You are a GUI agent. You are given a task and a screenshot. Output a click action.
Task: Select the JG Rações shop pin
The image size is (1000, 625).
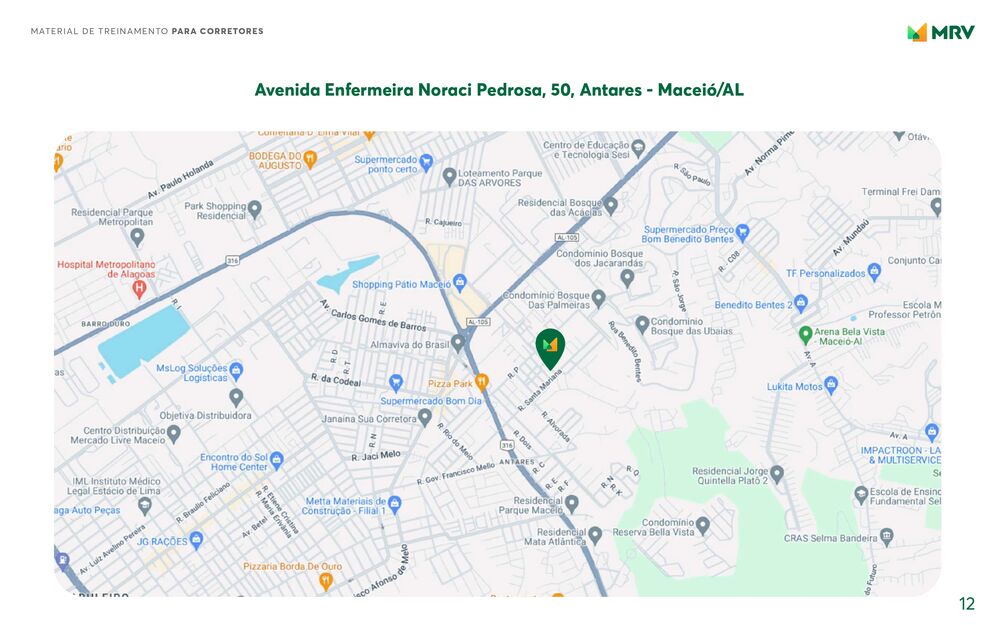pyautogui.click(x=196, y=540)
